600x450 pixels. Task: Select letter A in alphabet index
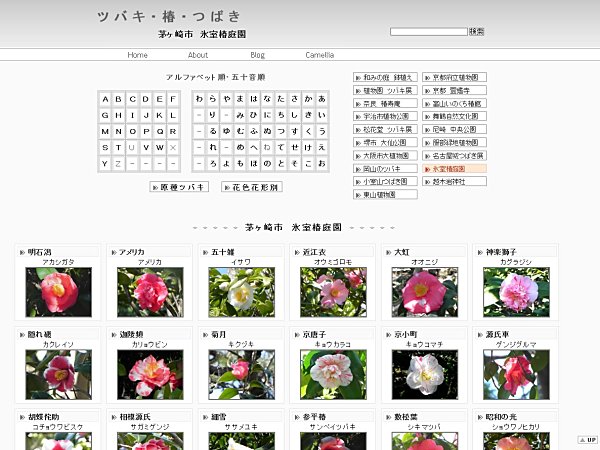click(105, 99)
